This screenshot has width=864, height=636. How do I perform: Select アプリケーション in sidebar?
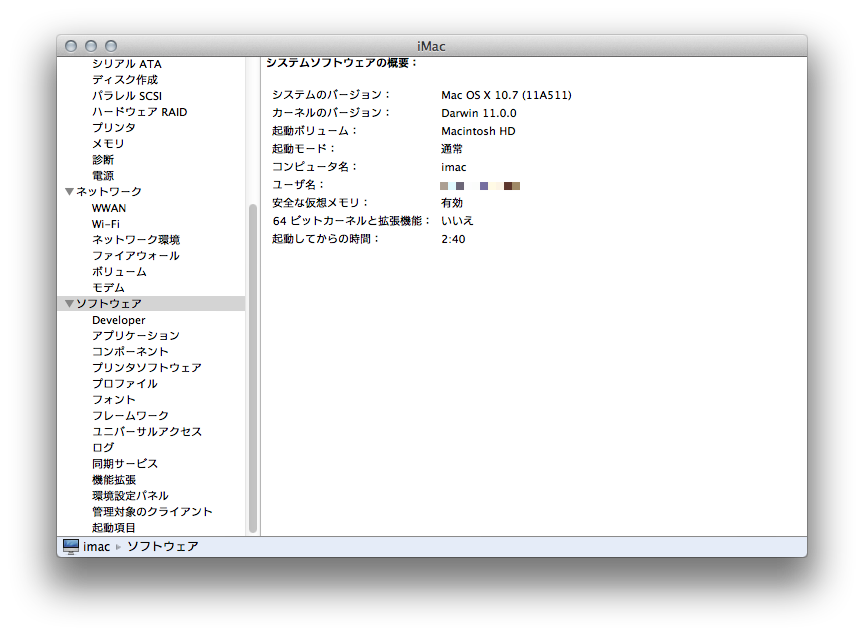[x=136, y=336]
